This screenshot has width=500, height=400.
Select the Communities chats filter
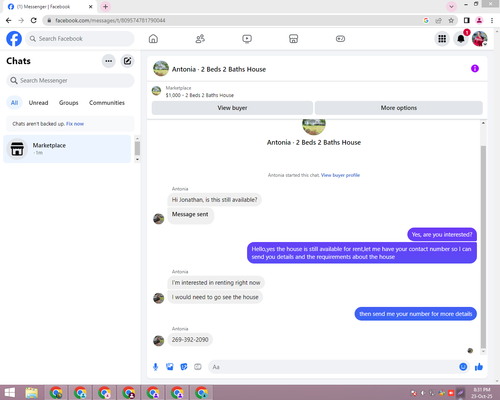[107, 103]
